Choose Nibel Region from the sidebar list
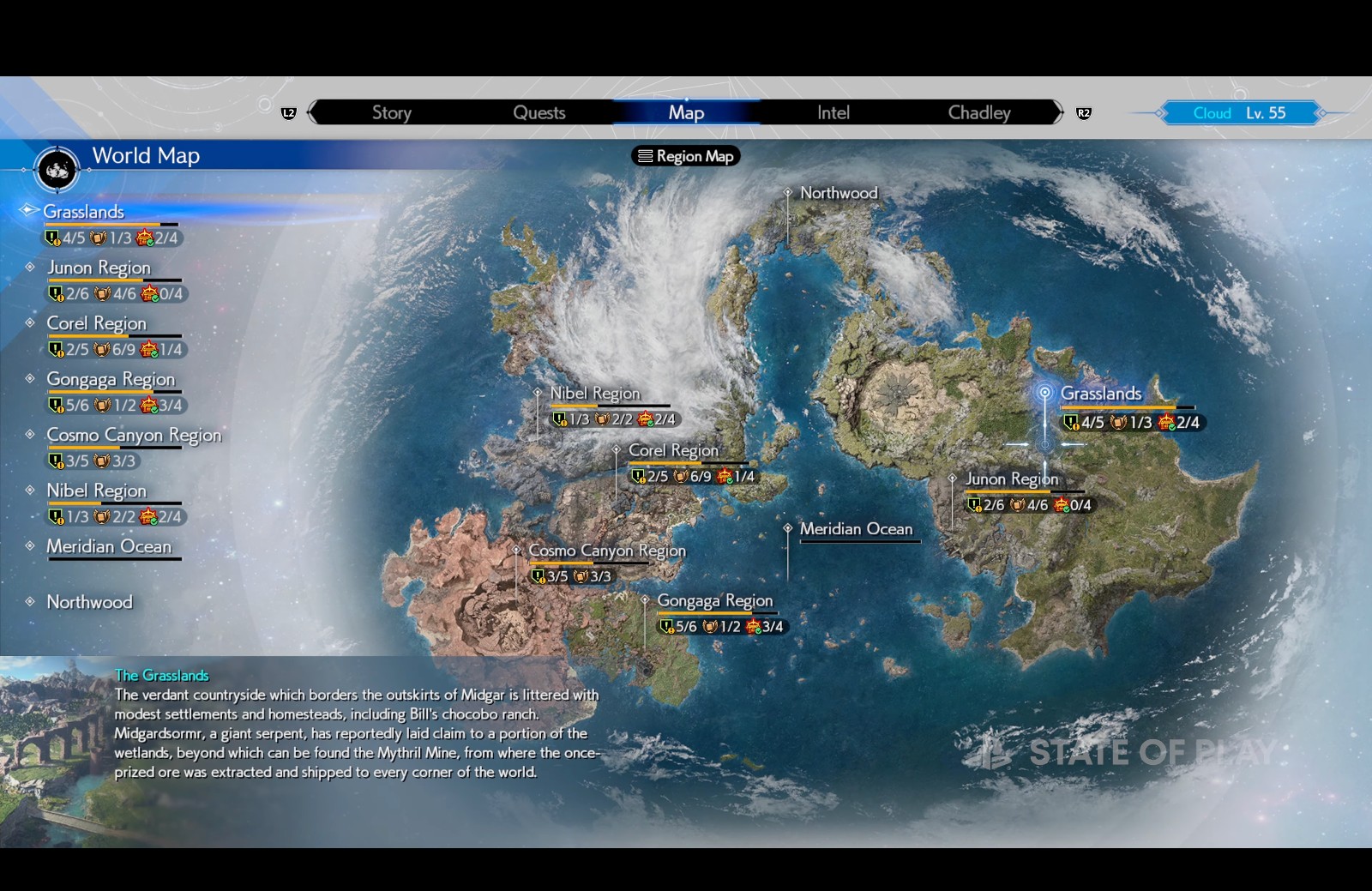The width and height of the screenshot is (1372, 891). [96, 491]
